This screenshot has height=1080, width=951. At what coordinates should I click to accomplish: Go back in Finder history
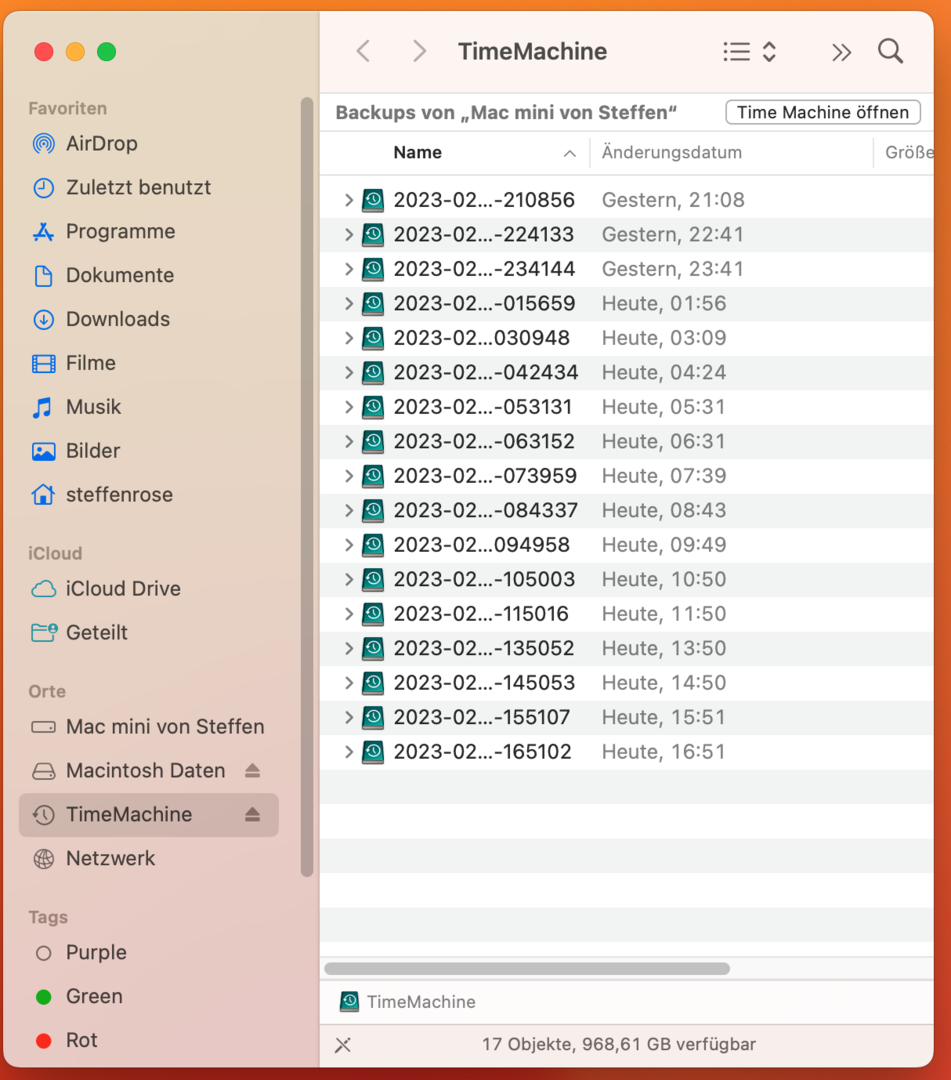point(364,51)
